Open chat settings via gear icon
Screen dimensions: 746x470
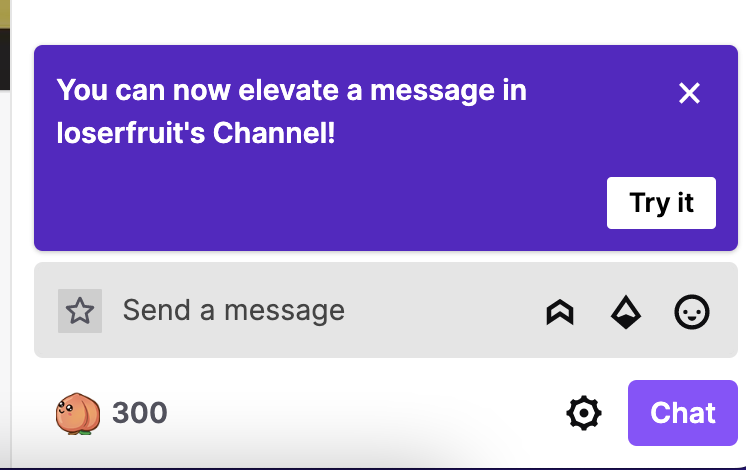tap(584, 413)
